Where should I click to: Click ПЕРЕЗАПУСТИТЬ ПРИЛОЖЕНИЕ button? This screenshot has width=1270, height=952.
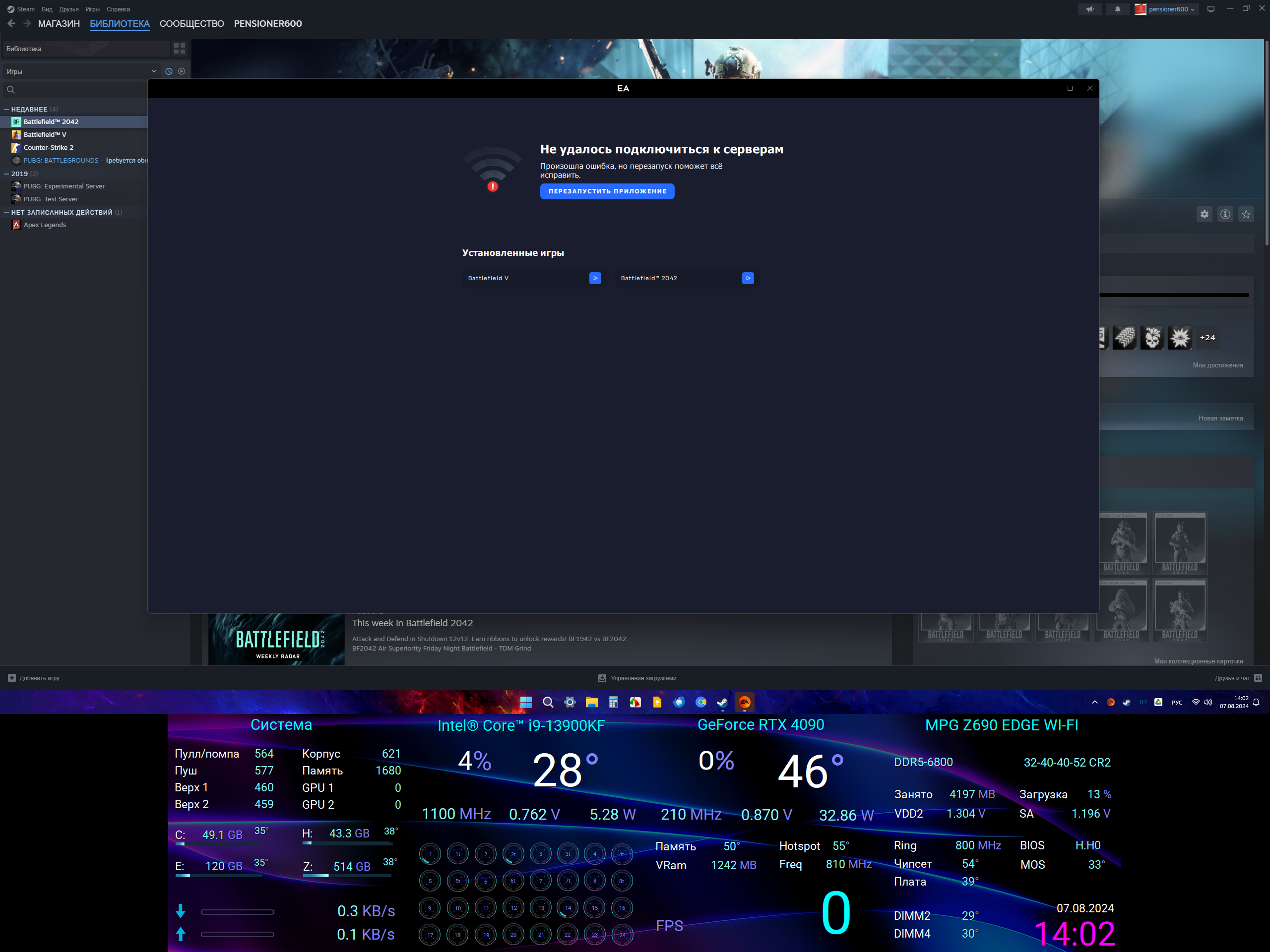click(x=607, y=191)
